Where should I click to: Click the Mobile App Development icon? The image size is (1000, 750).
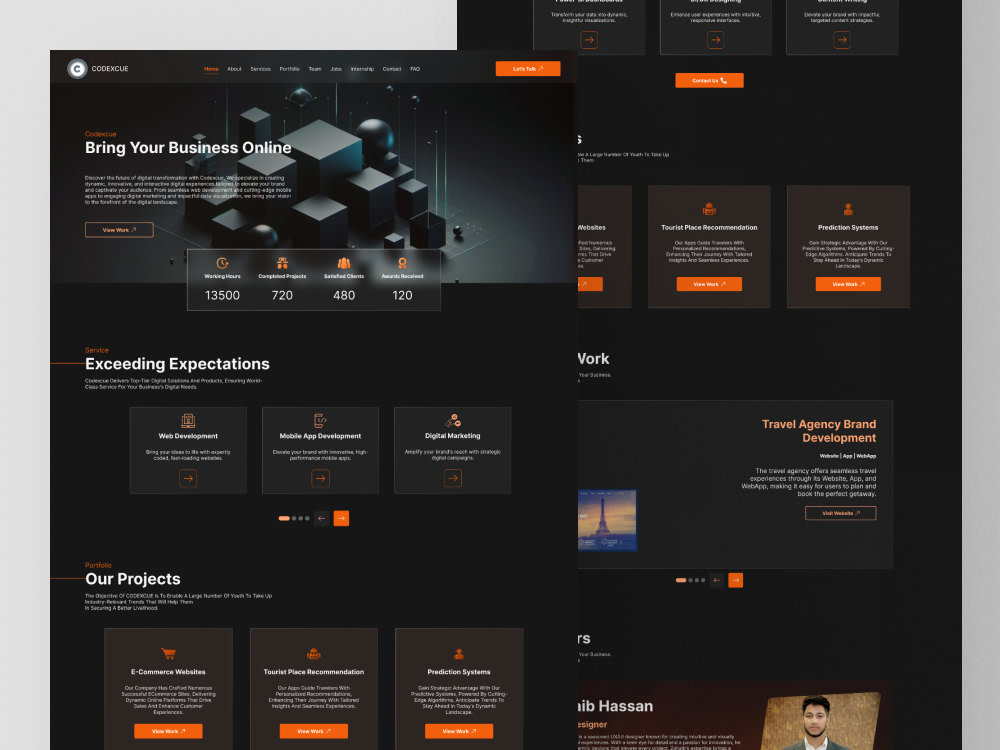coord(320,420)
